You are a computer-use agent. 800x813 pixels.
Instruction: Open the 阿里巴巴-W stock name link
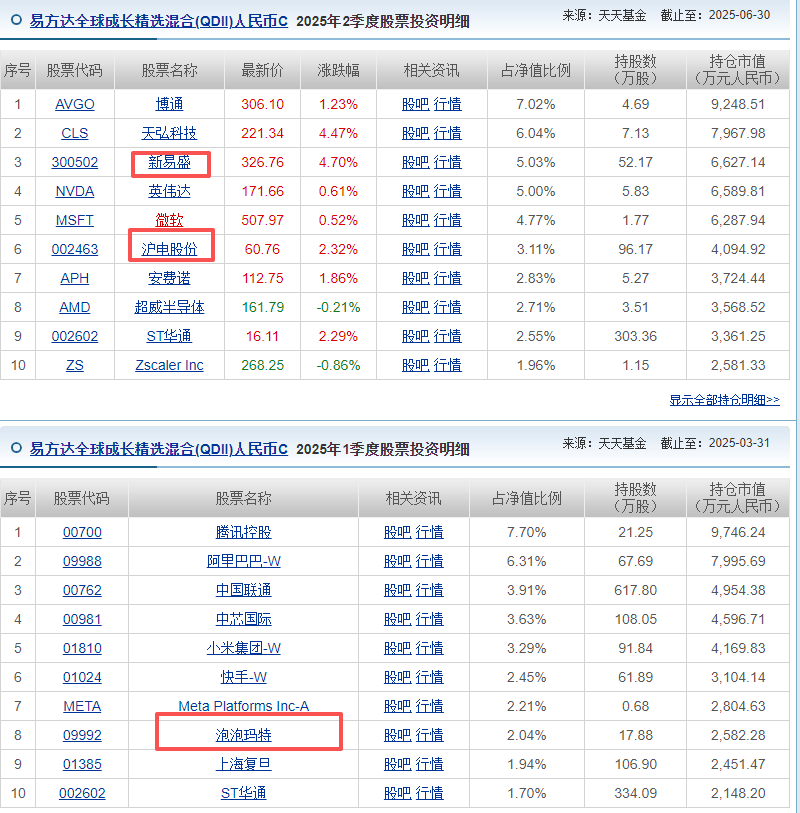point(243,562)
